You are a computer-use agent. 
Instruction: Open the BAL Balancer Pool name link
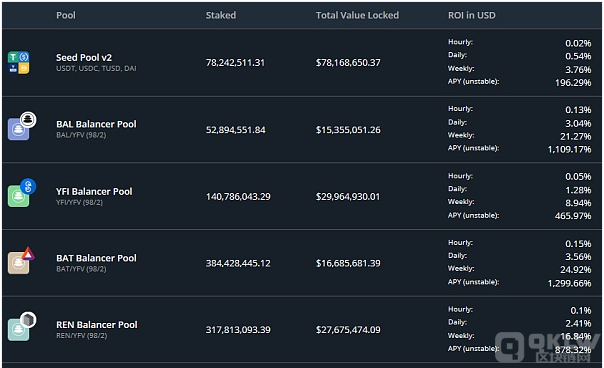pos(96,124)
